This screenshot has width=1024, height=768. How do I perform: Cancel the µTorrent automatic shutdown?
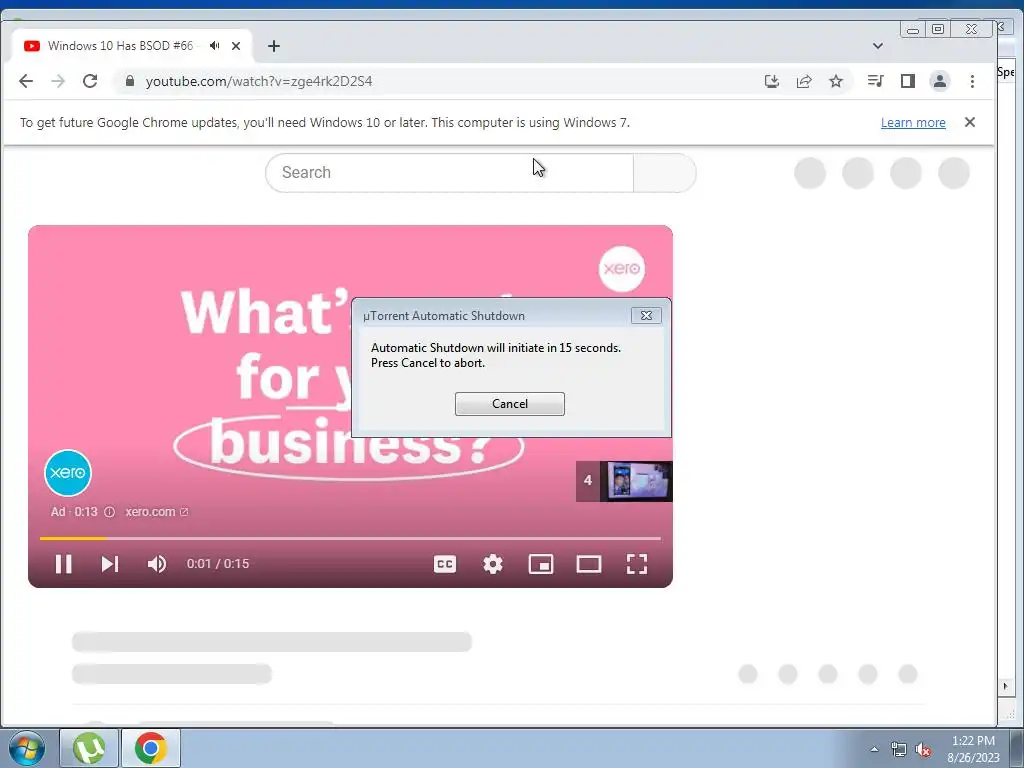click(509, 404)
